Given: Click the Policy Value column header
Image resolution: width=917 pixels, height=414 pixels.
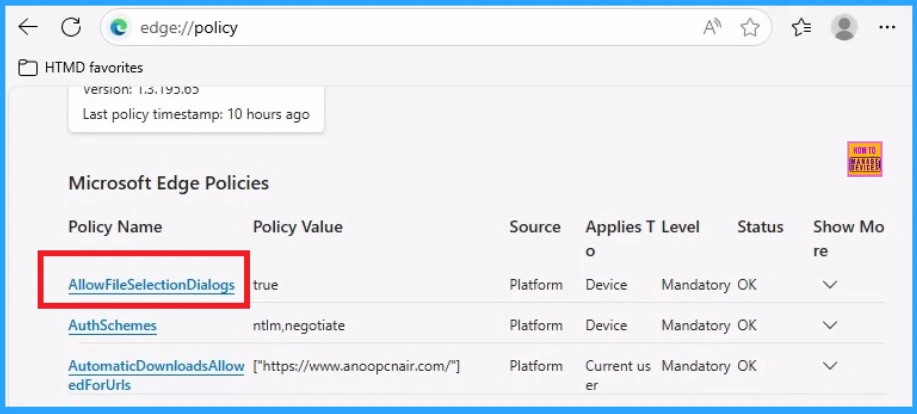Looking at the screenshot, I should click(298, 227).
